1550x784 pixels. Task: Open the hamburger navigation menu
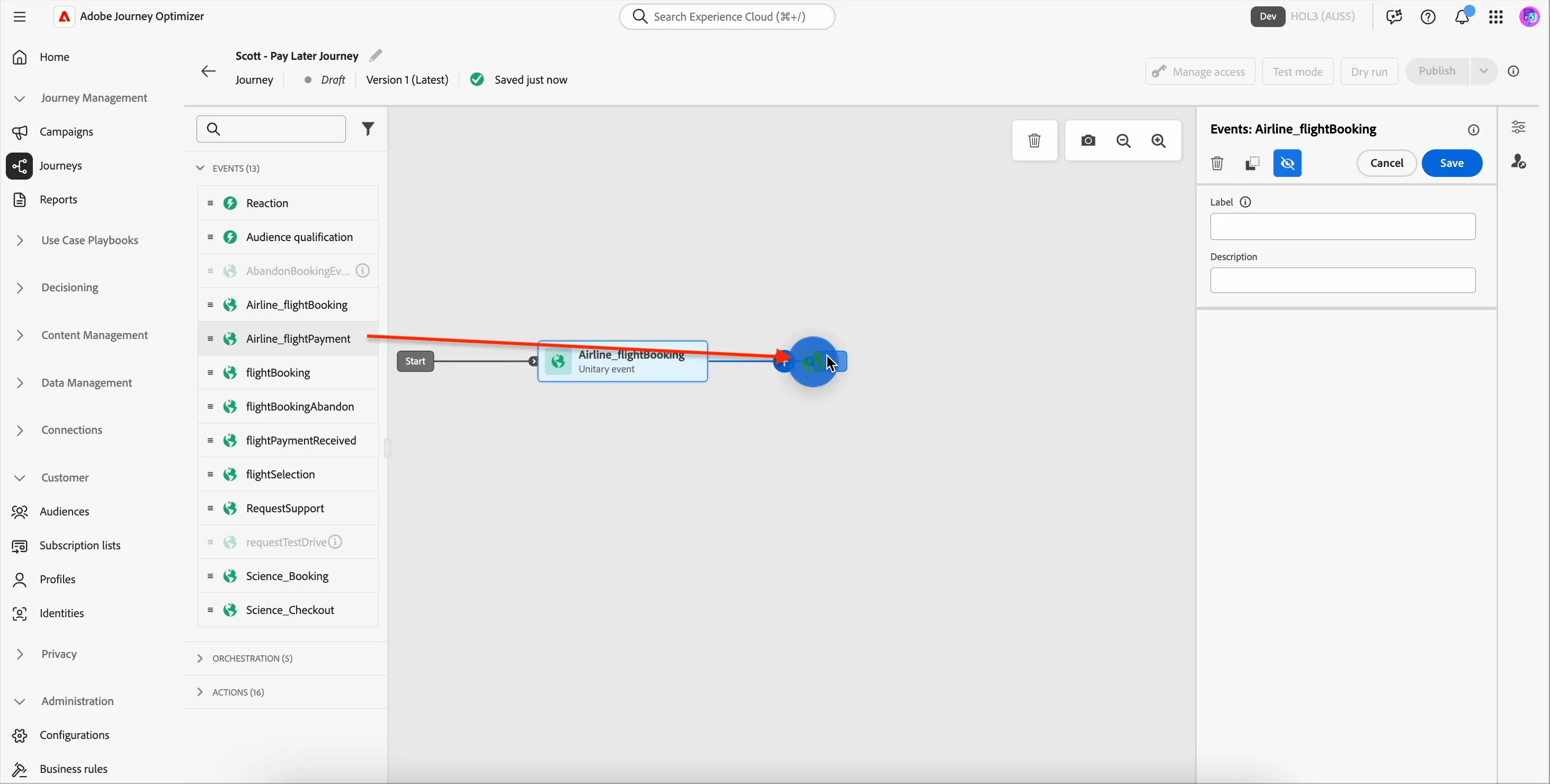[x=19, y=17]
